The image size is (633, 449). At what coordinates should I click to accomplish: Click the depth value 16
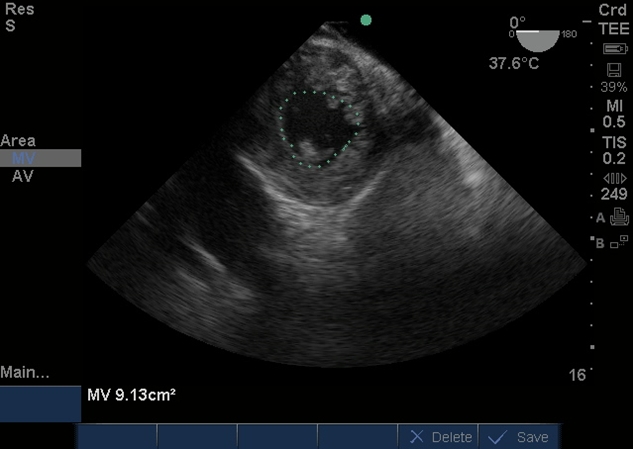577,376
